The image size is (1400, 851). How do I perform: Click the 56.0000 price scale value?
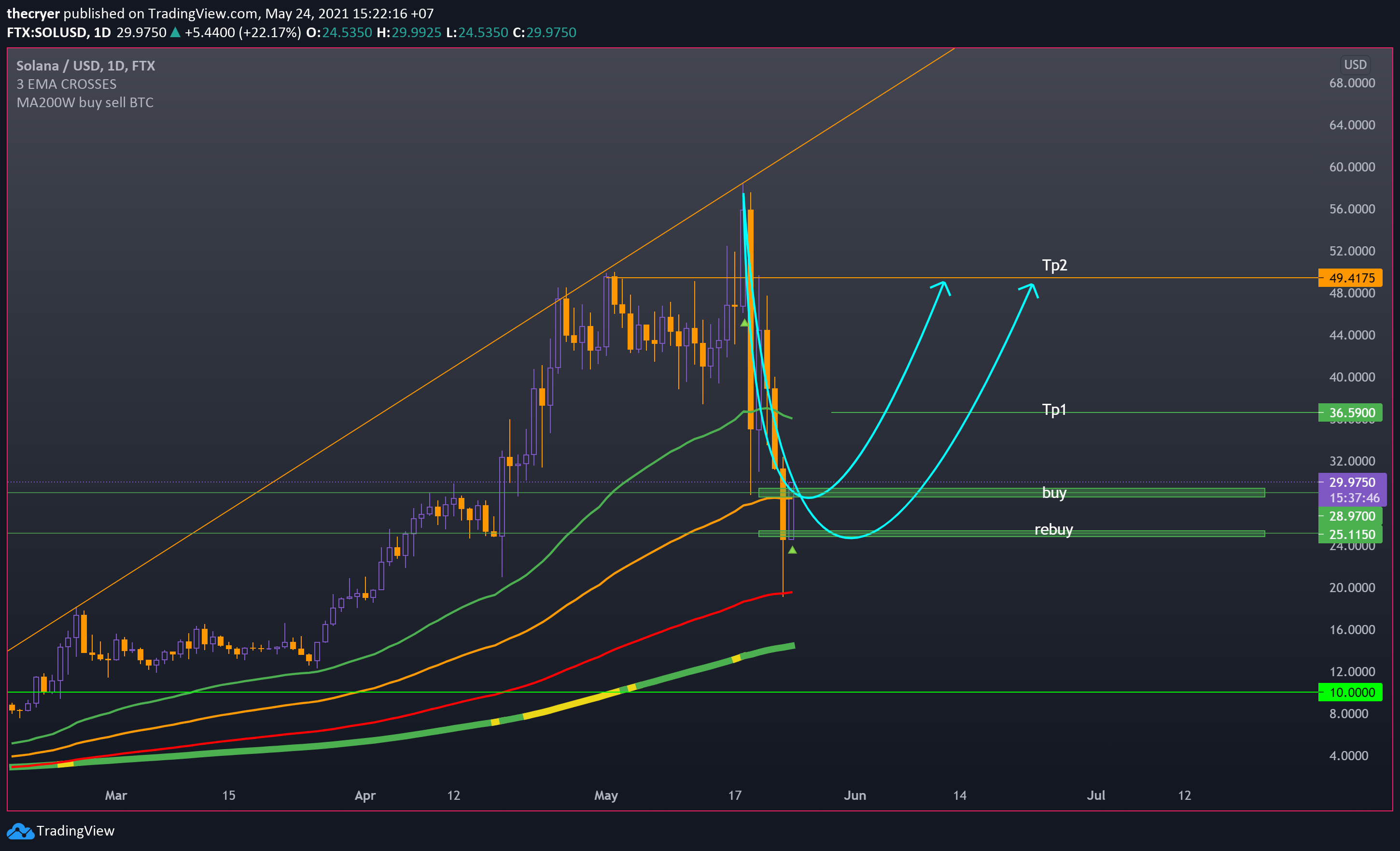pyautogui.click(x=1352, y=209)
